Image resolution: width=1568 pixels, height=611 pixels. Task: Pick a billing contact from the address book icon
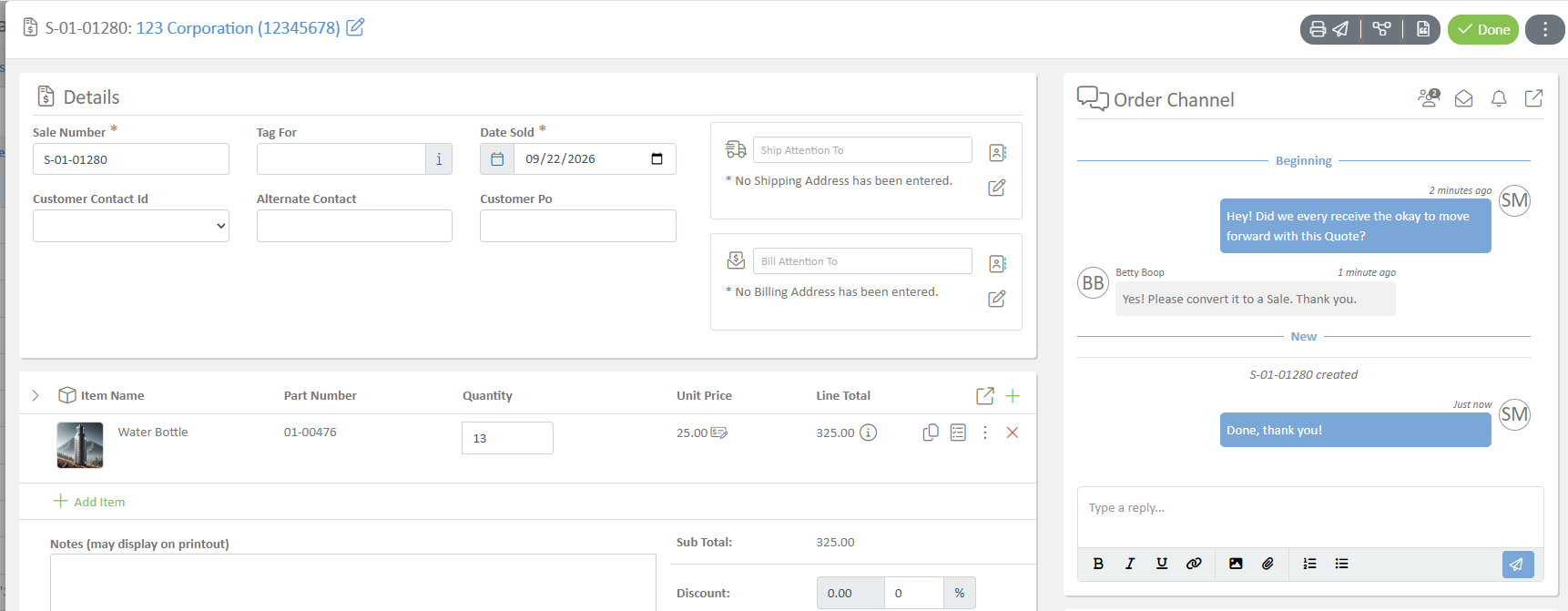coord(997,263)
